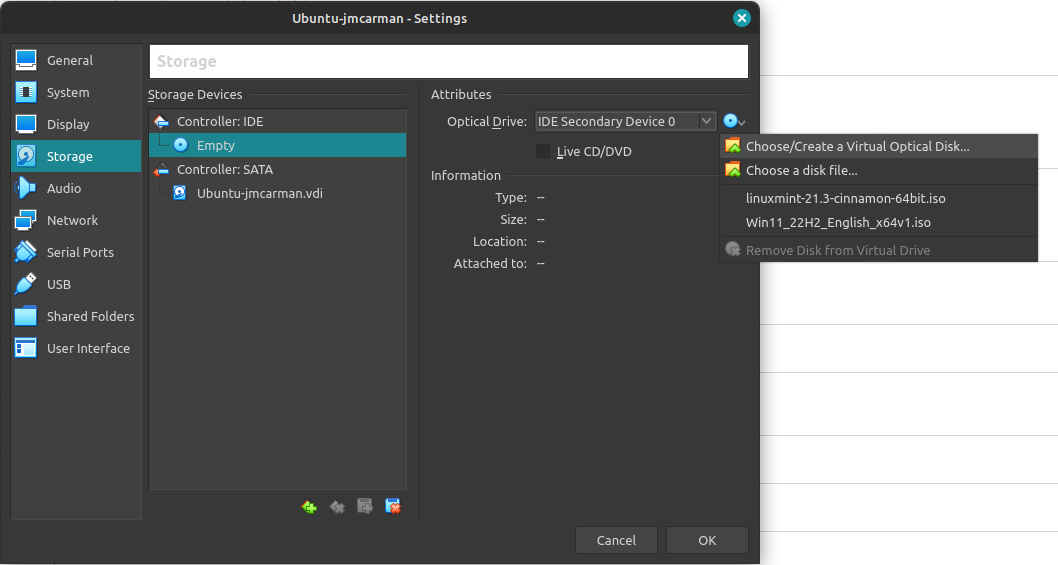Click the Optical Drive label
This screenshot has width=1058, height=565.
[x=486, y=122]
